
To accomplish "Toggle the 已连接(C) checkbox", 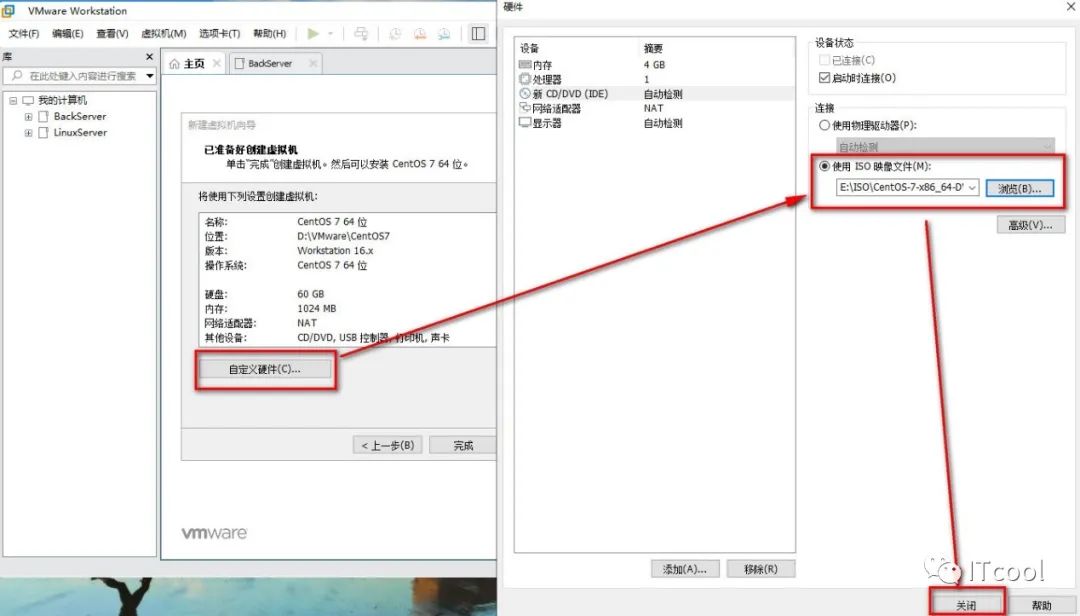I will click(x=824, y=60).
